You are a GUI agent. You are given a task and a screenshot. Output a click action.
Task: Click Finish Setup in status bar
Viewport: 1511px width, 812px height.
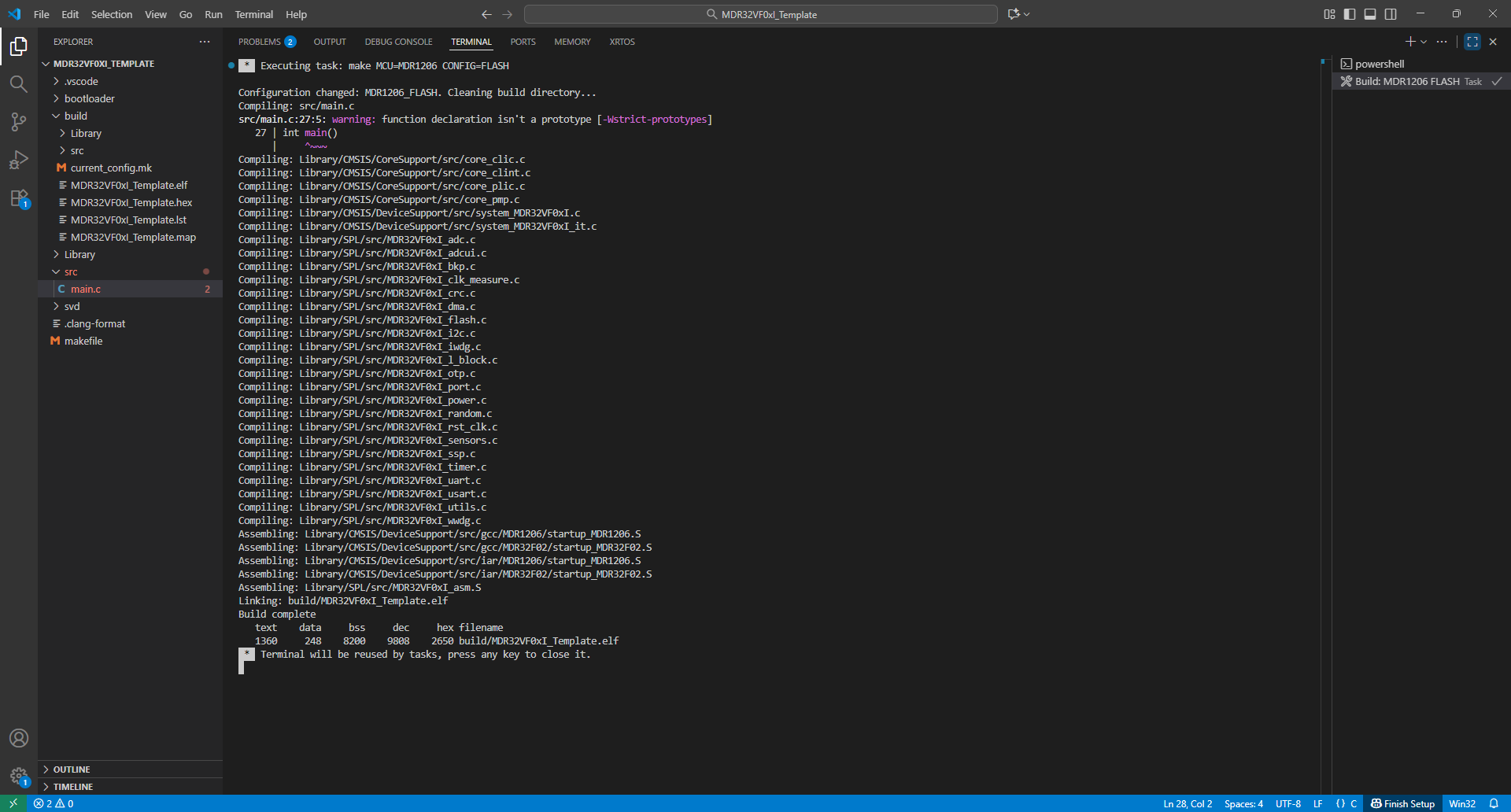(x=1402, y=803)
